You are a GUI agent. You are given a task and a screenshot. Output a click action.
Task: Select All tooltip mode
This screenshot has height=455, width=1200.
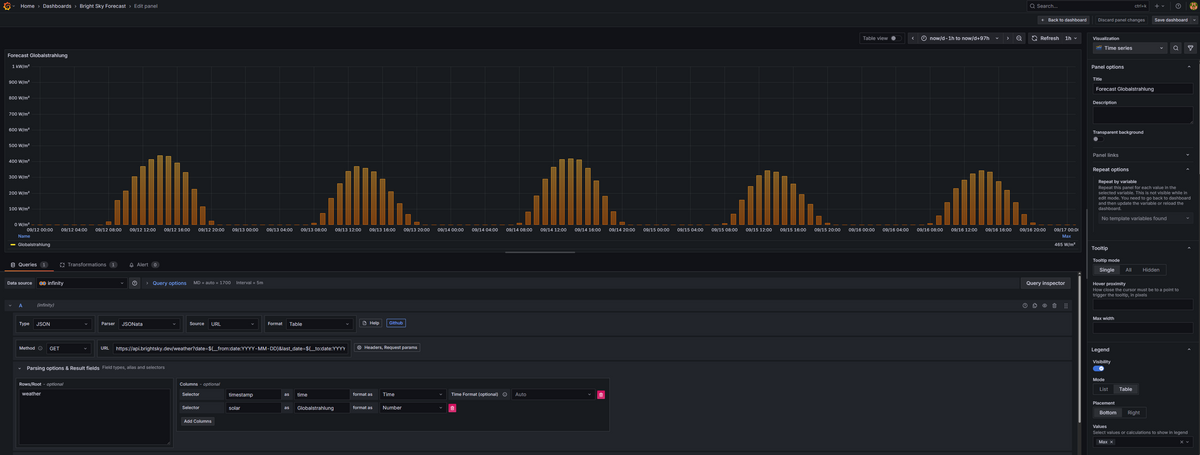1128,270
